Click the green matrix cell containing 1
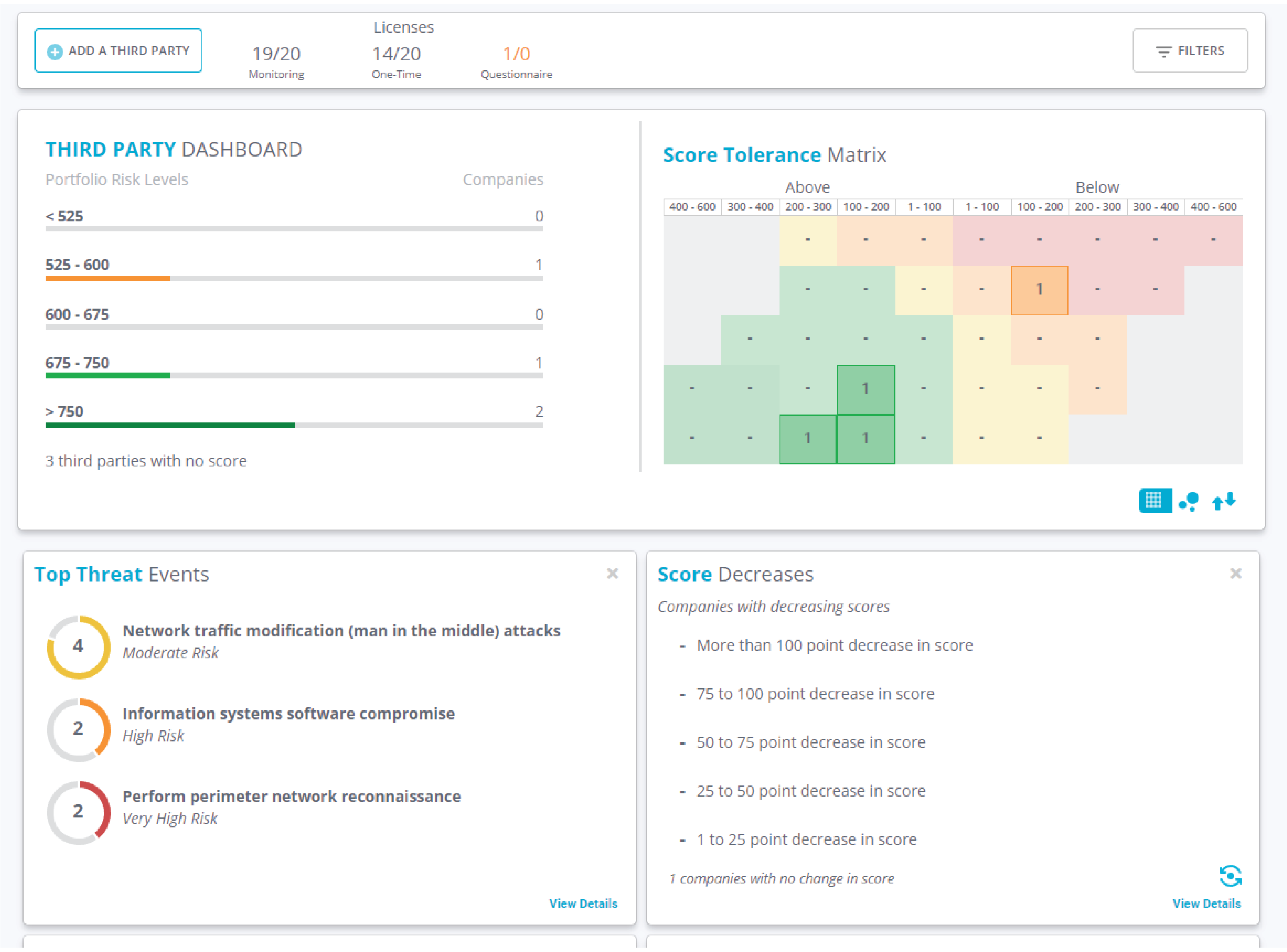 tap(866, 389)
